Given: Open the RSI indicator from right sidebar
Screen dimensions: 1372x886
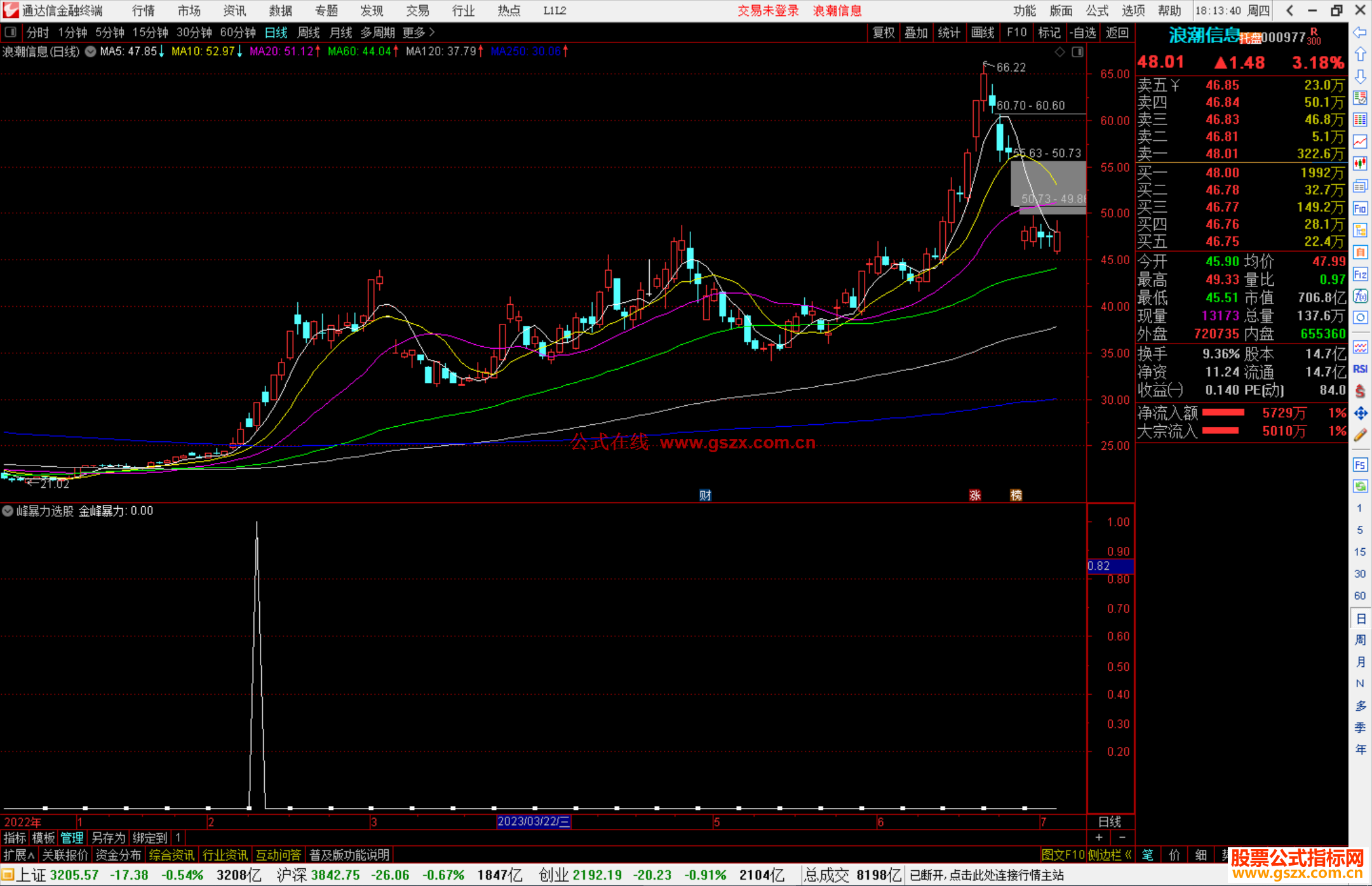Looking at the screenshot, I should click(1360, 369).
